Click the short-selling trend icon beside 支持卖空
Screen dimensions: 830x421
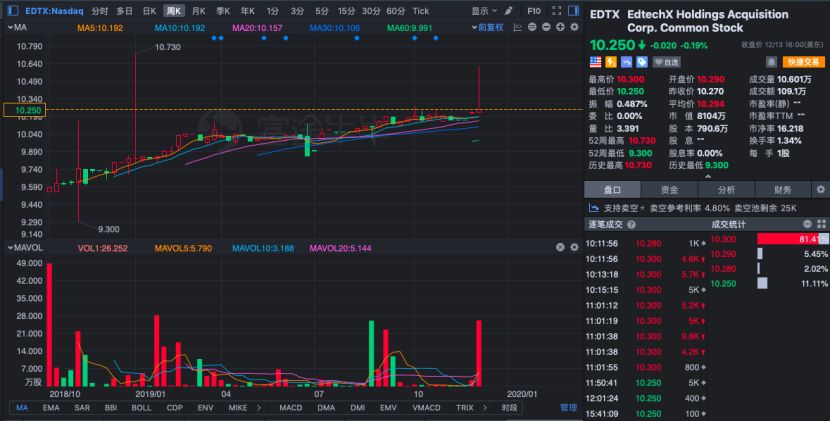[x=594, y=208]
